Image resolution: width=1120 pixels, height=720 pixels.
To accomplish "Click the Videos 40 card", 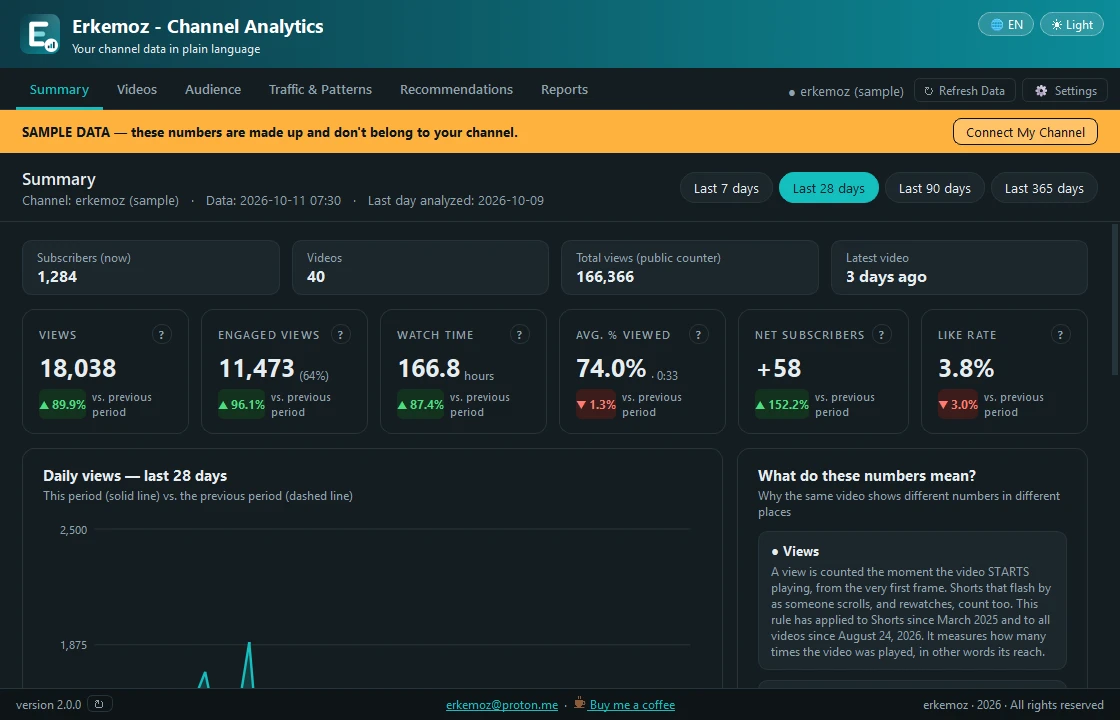I will point(420,267).
